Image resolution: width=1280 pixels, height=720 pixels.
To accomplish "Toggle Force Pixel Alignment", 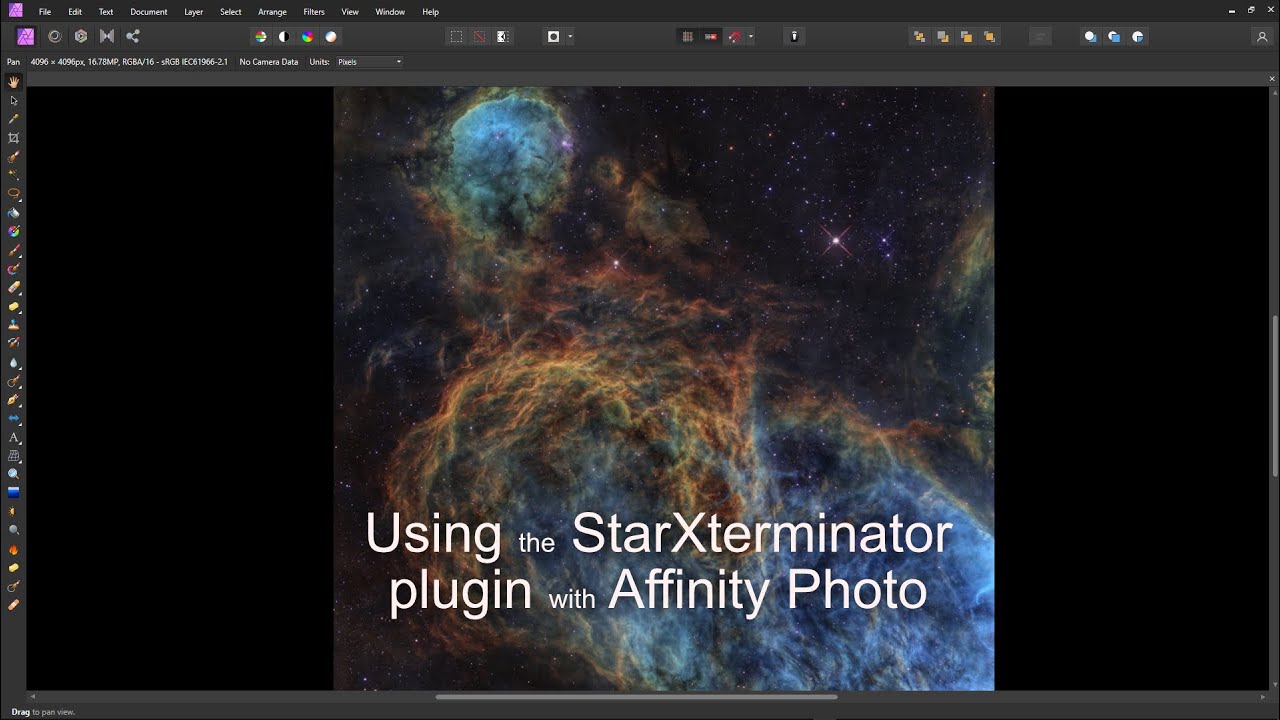I will coord(688,36).
